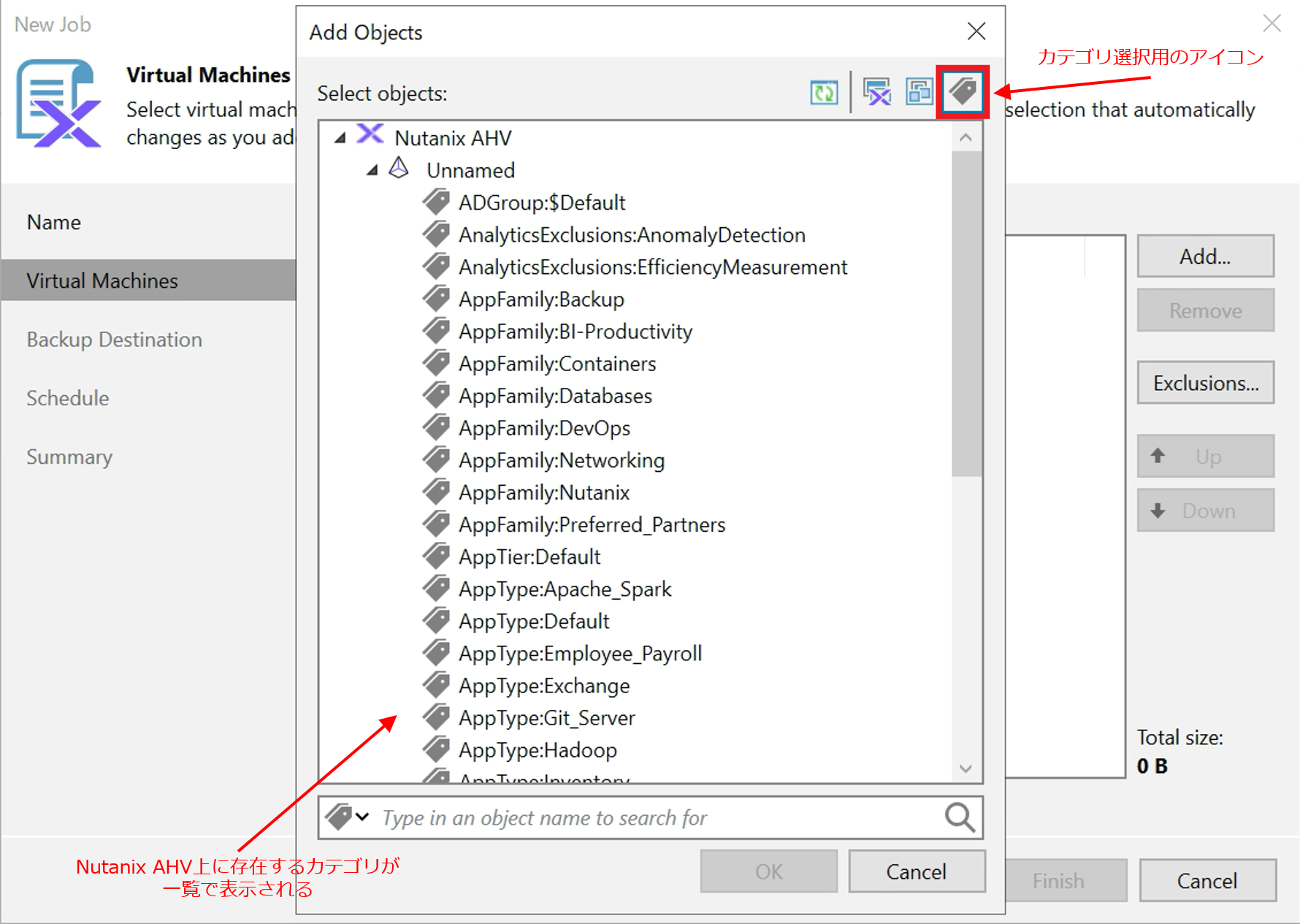Click the tag icon beside AnalyticsExclusions:AnomalyDetection
This screenshot has height=924, width=1300.
coord(436,234)
